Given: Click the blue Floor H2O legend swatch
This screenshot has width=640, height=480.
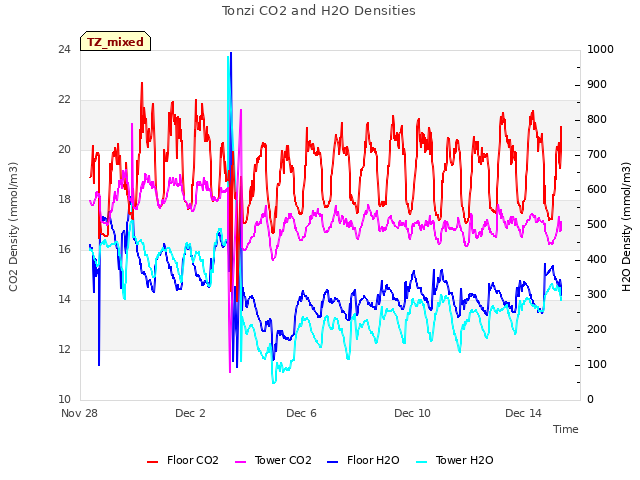Looking at the screenshot, I should [333, 462].
